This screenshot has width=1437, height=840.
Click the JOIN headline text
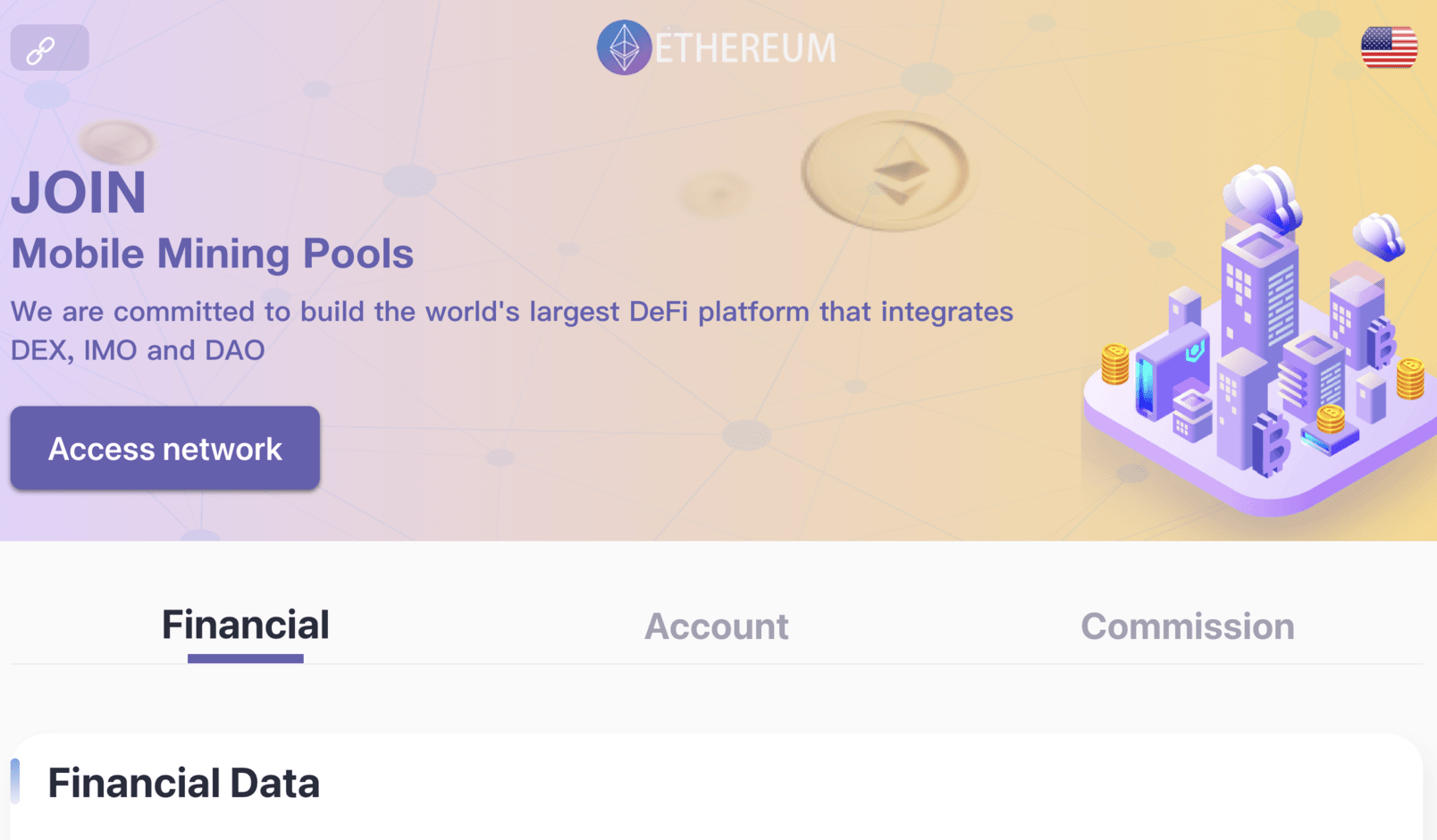point(79,192)
